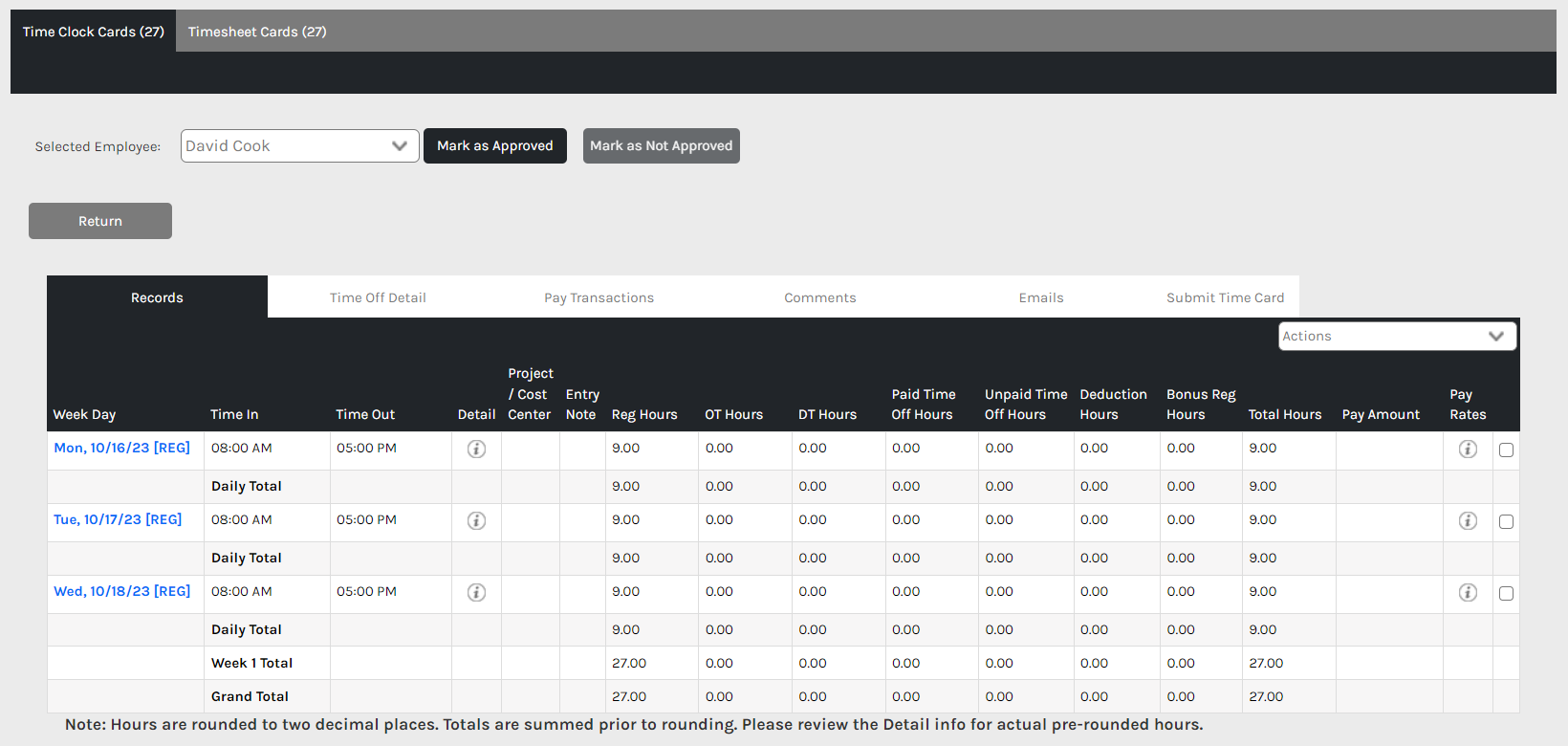Select the Records tab
This screenshot has width=1568, height=746.
point(157,297)
